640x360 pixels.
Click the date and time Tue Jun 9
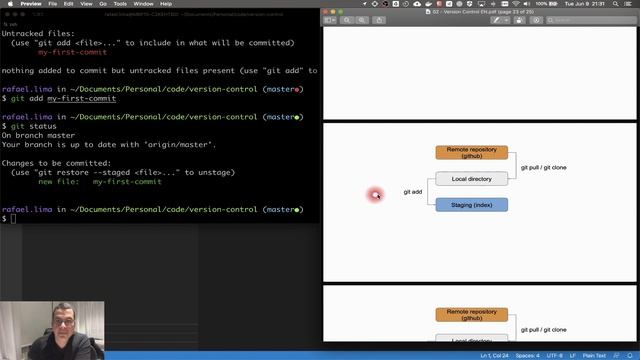click(584, 4)
